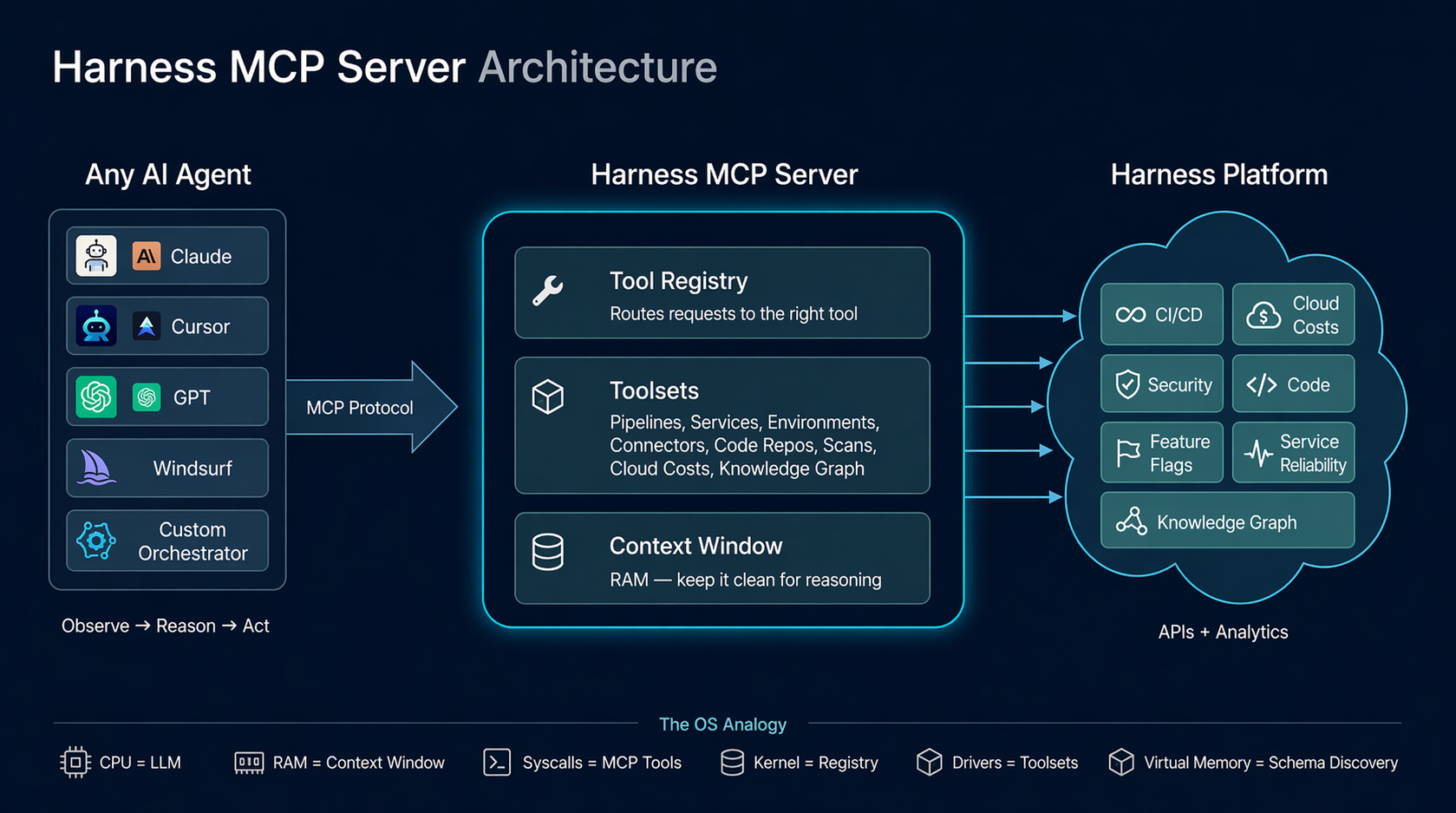This screenshot has height=813, width=1456.
Task: Click the Code platform label
Action: pos(1308,385)
